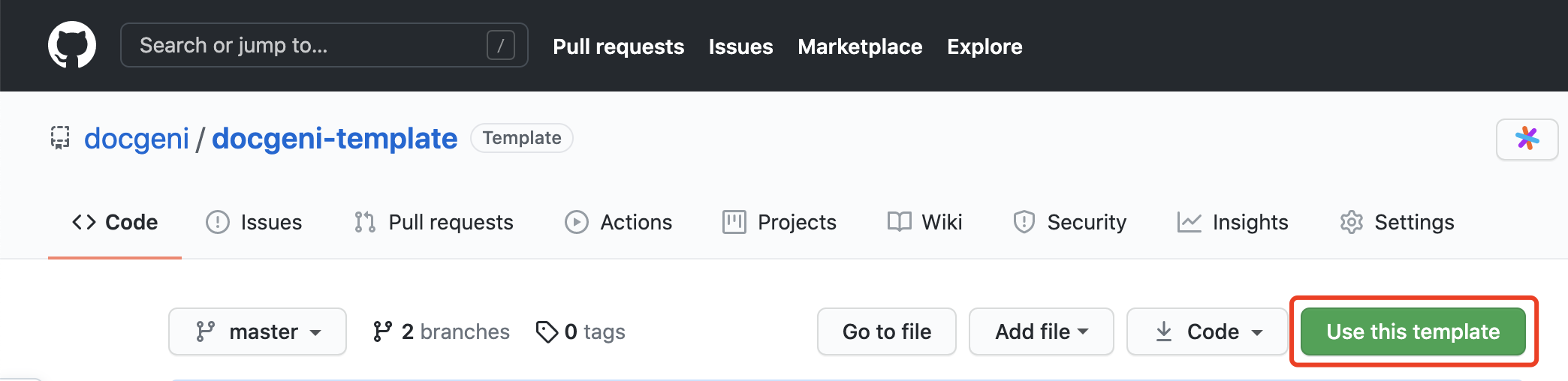Image resolution: width=1568 pixels, height=381 pixels.
Task: Expand the Add file dropdown
Action: pyautogui.click(x=1041, y=331)
